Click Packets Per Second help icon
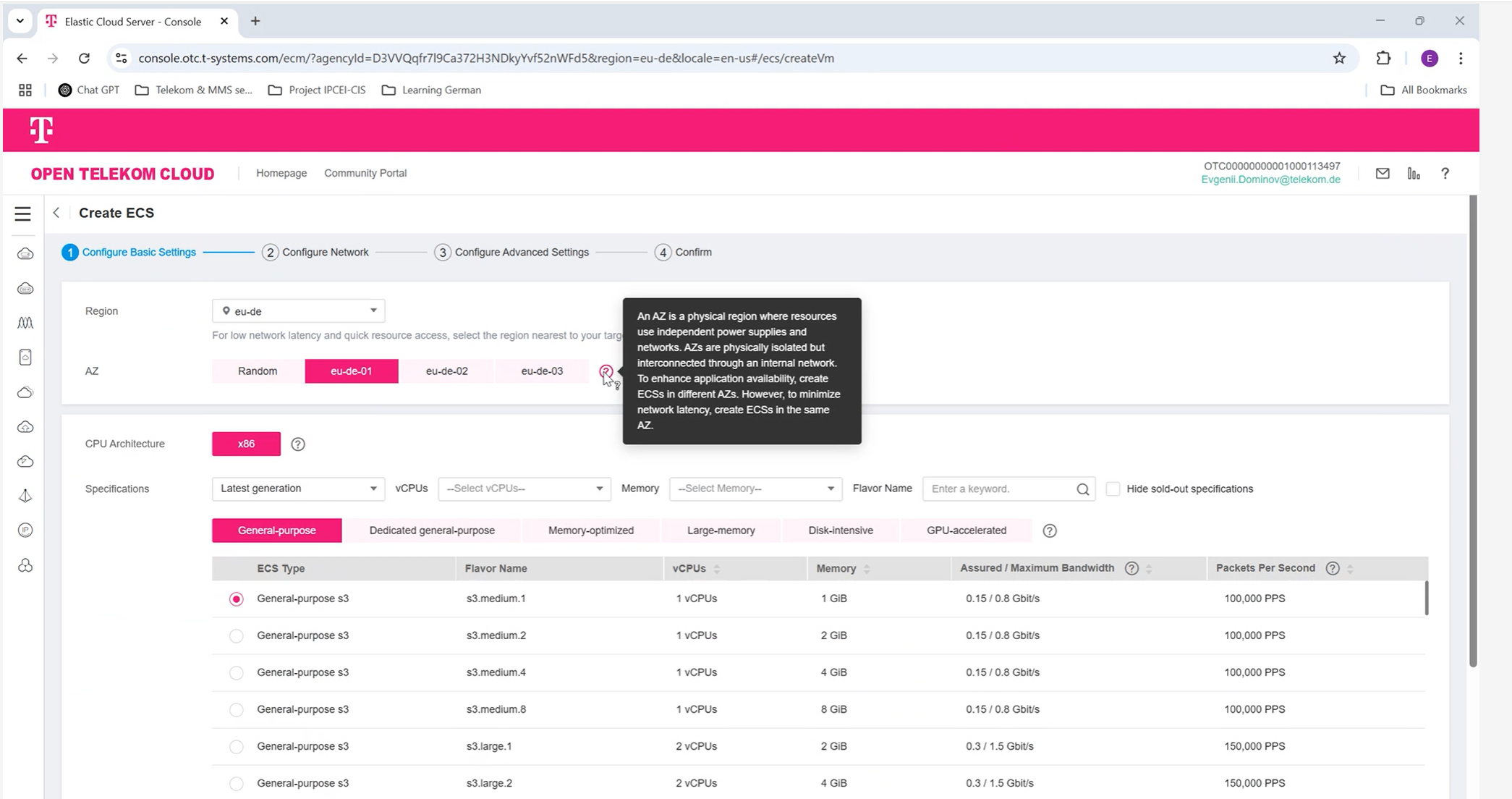This screenshot has width=1512, height=799. 1333,568
